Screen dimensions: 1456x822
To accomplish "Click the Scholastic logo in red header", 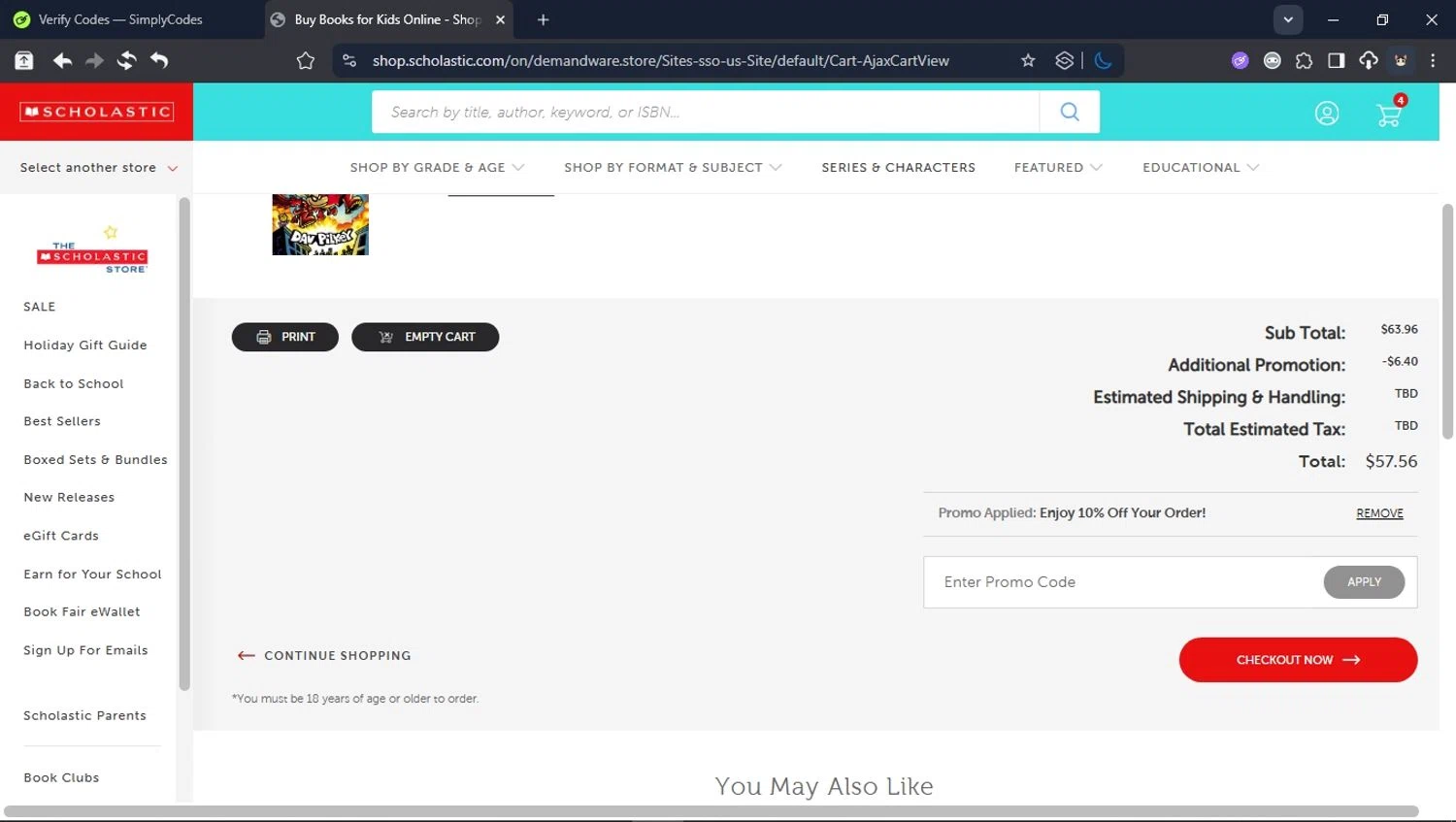I will click(x=97, y=112).
